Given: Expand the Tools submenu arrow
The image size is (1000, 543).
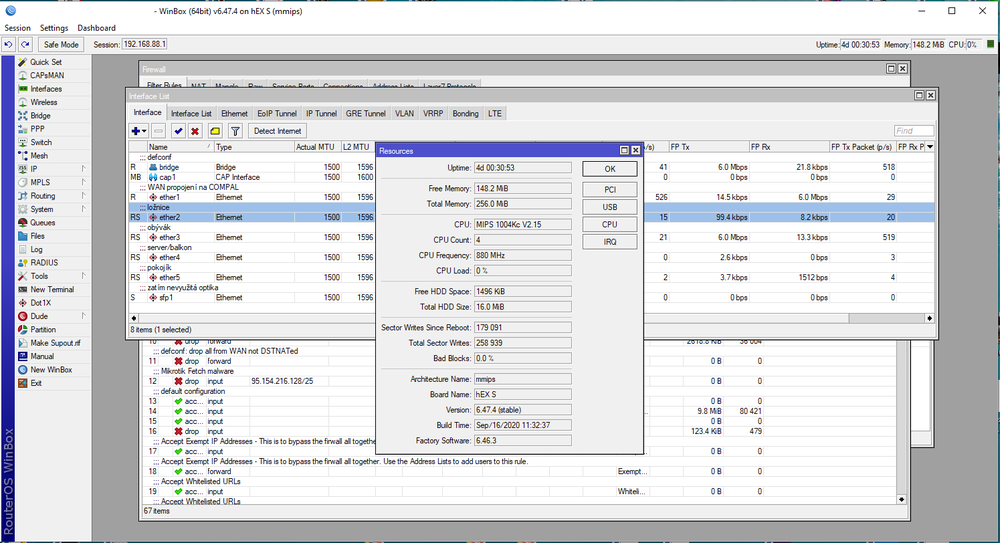Looking at the screenshot, I should (x=83, y=276).
